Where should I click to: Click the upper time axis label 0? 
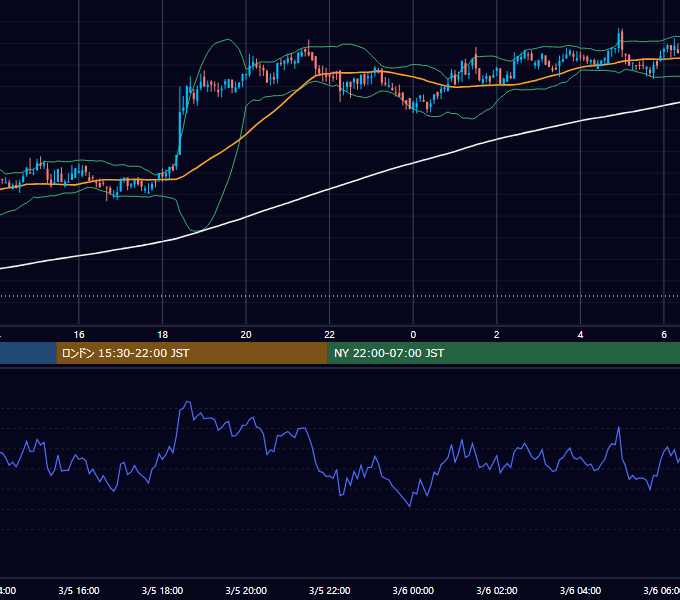coord(413,335)
